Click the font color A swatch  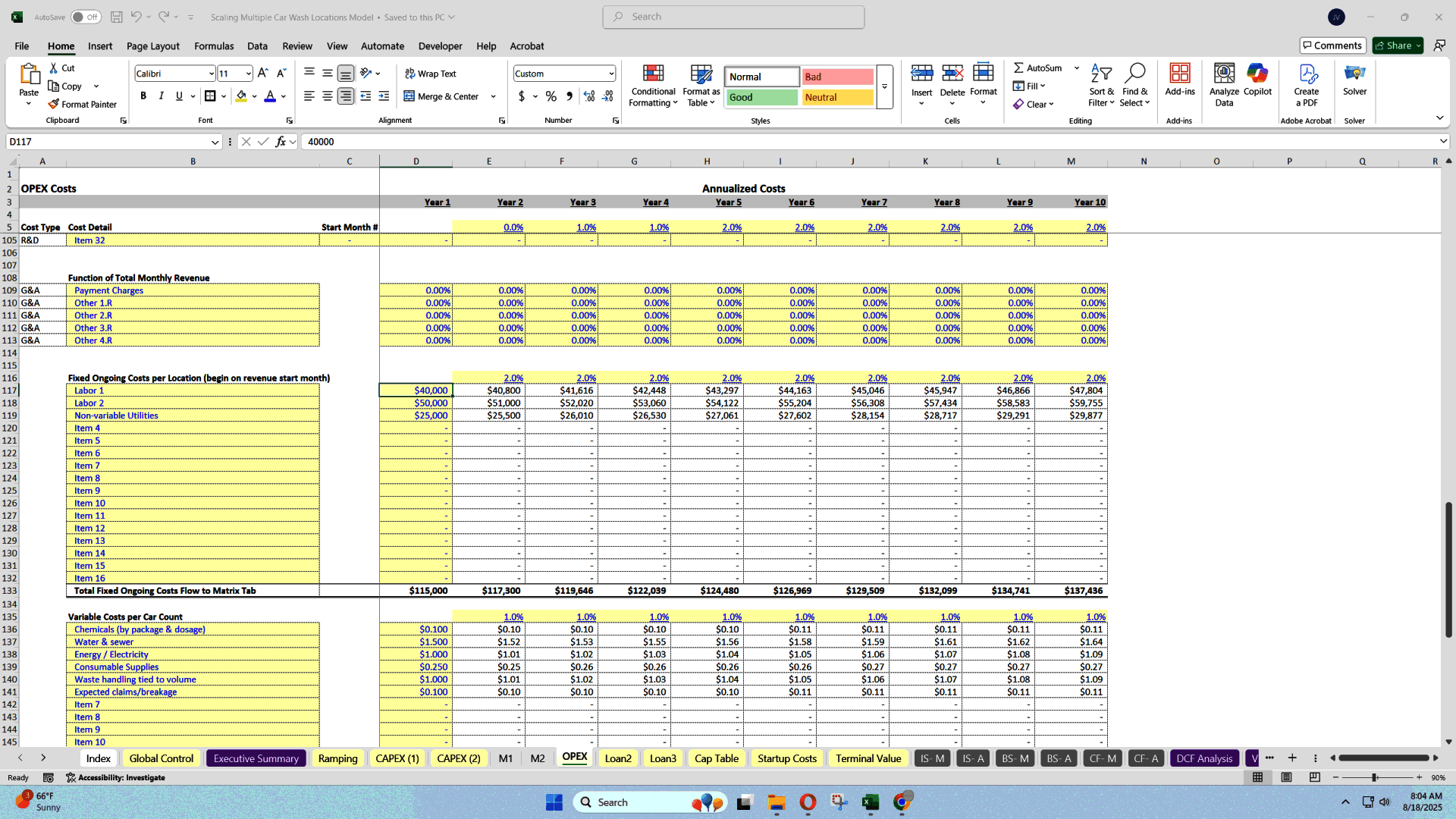point(270,96)
